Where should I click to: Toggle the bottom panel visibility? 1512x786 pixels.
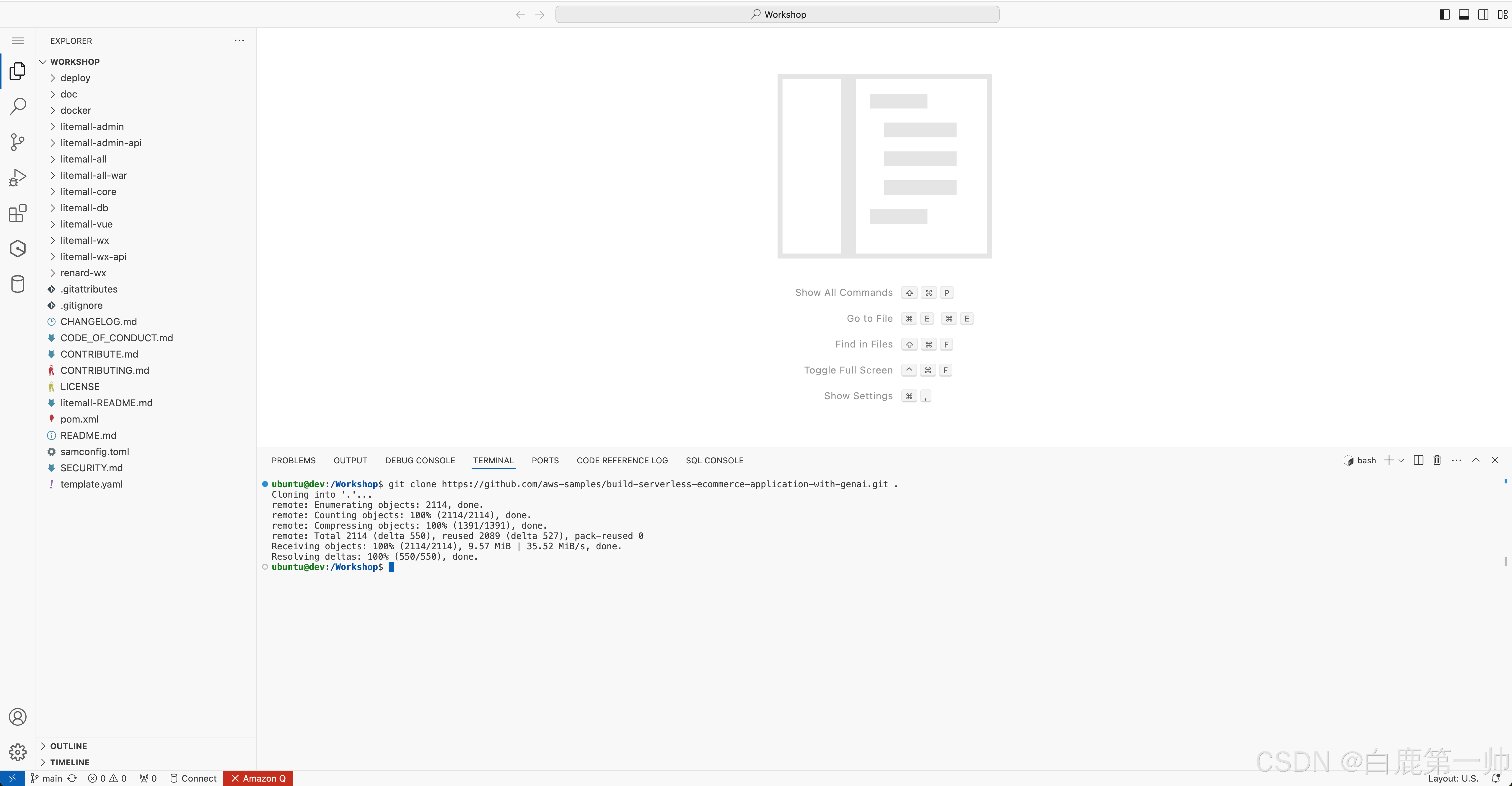click(x=1463, y=14)
